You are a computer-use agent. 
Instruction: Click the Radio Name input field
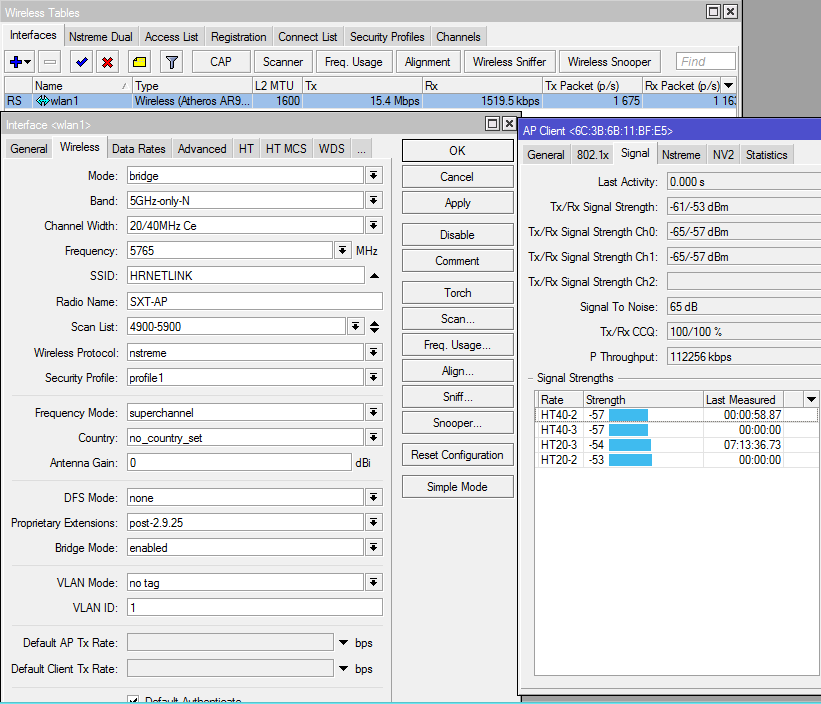pos(254,301)
